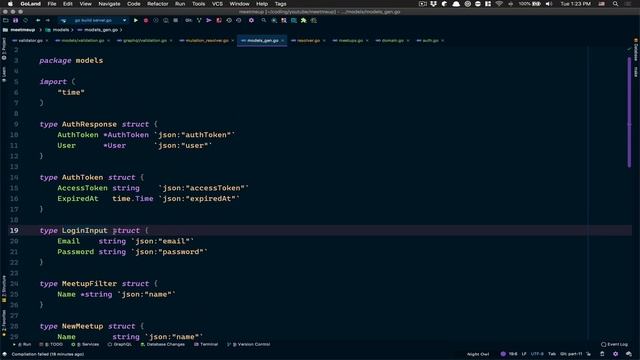The height and width of the screenshot is (360, 640).
Task: Open the Event Log
Action: pos(614,344)
